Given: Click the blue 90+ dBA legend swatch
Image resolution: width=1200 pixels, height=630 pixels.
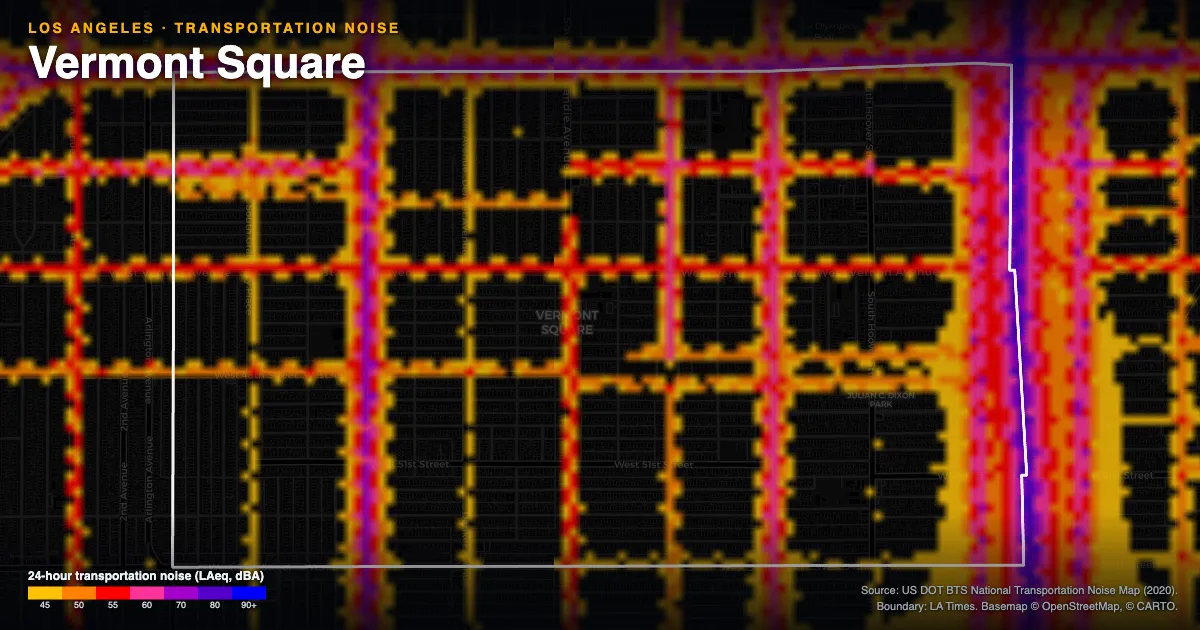Looking at the screenshot, I should (x=249, y=592).
